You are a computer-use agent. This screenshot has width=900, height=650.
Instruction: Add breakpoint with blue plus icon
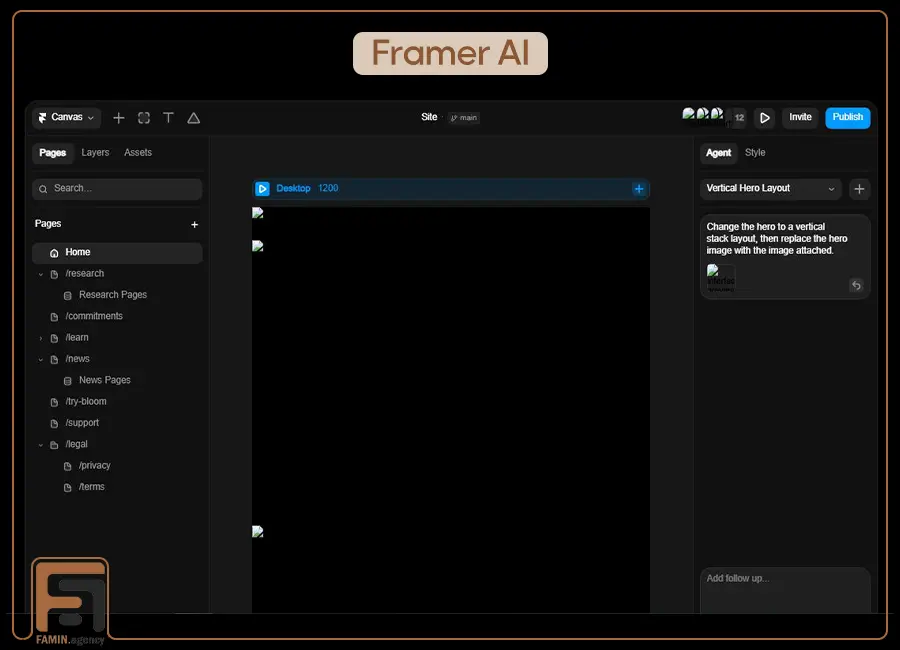639,189
